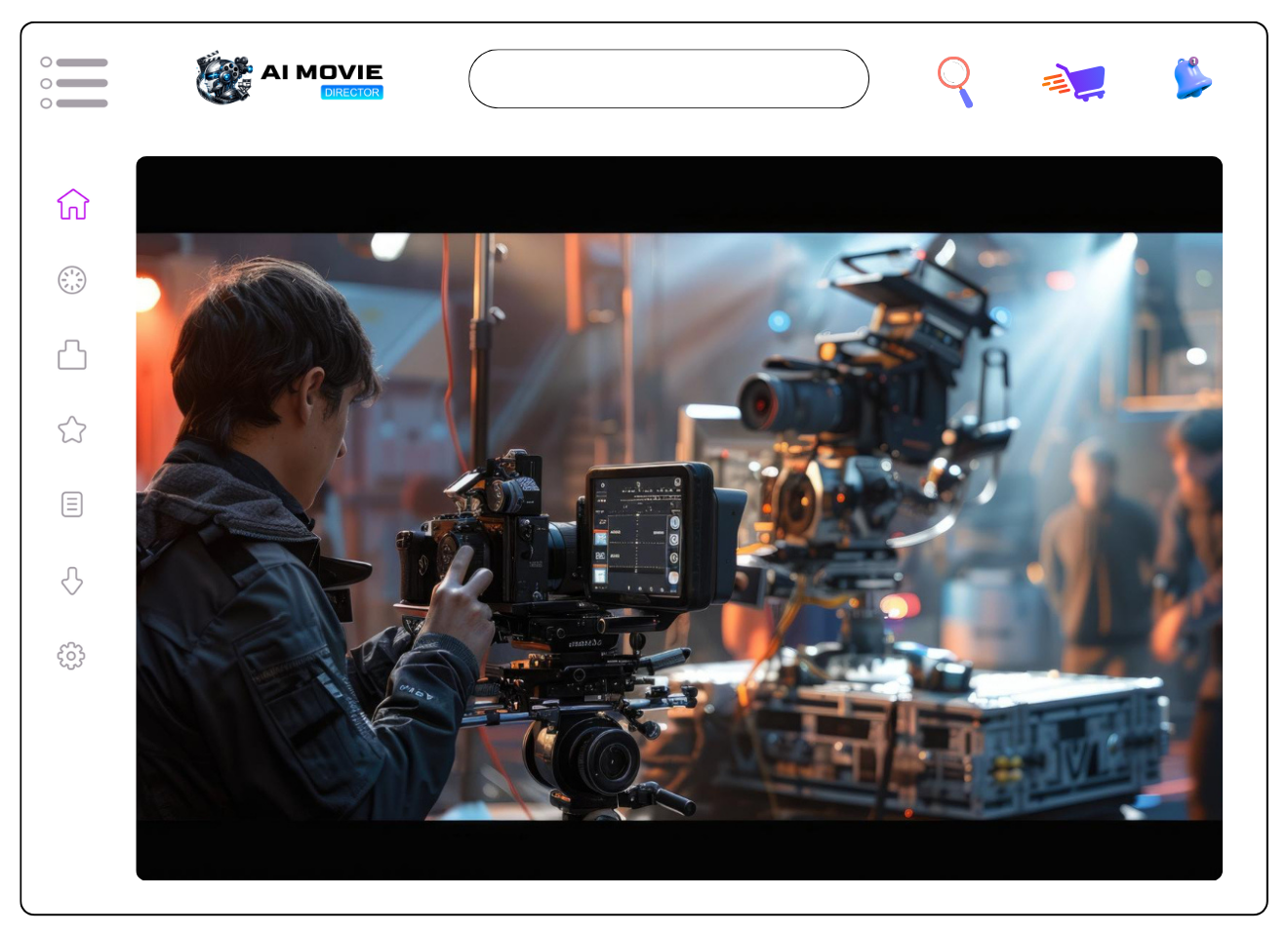Open favorites with the star icon

pyautogui.click(x=72, y=429)
